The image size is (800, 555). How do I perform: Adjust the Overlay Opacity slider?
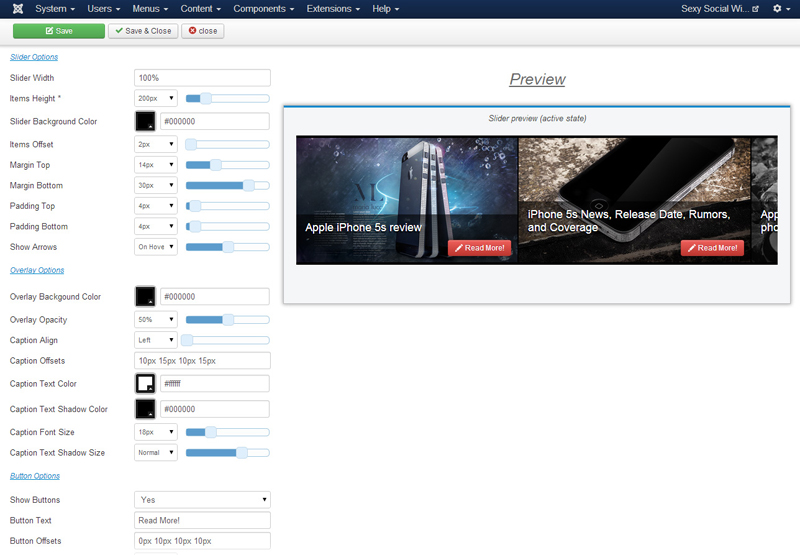pyautogui.click(x=228, y=320)
